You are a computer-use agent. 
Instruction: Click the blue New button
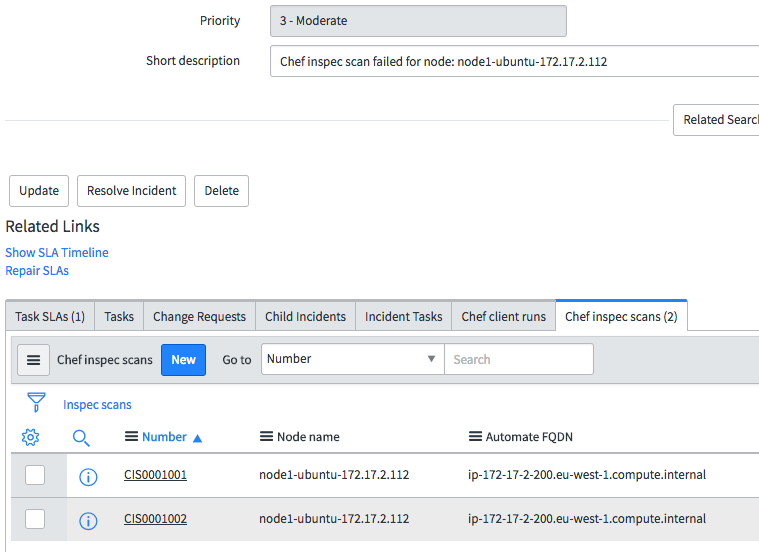coord(183,360)
